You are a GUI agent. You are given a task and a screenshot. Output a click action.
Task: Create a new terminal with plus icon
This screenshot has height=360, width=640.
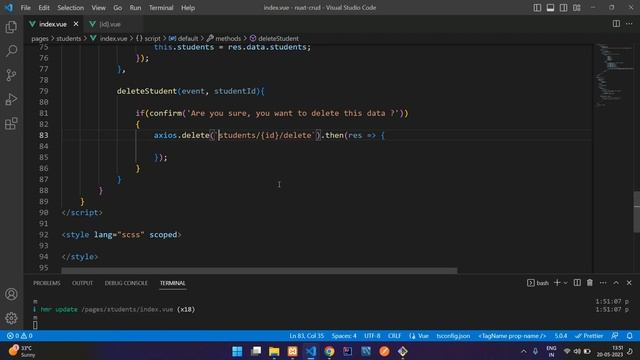coord(557,282)
